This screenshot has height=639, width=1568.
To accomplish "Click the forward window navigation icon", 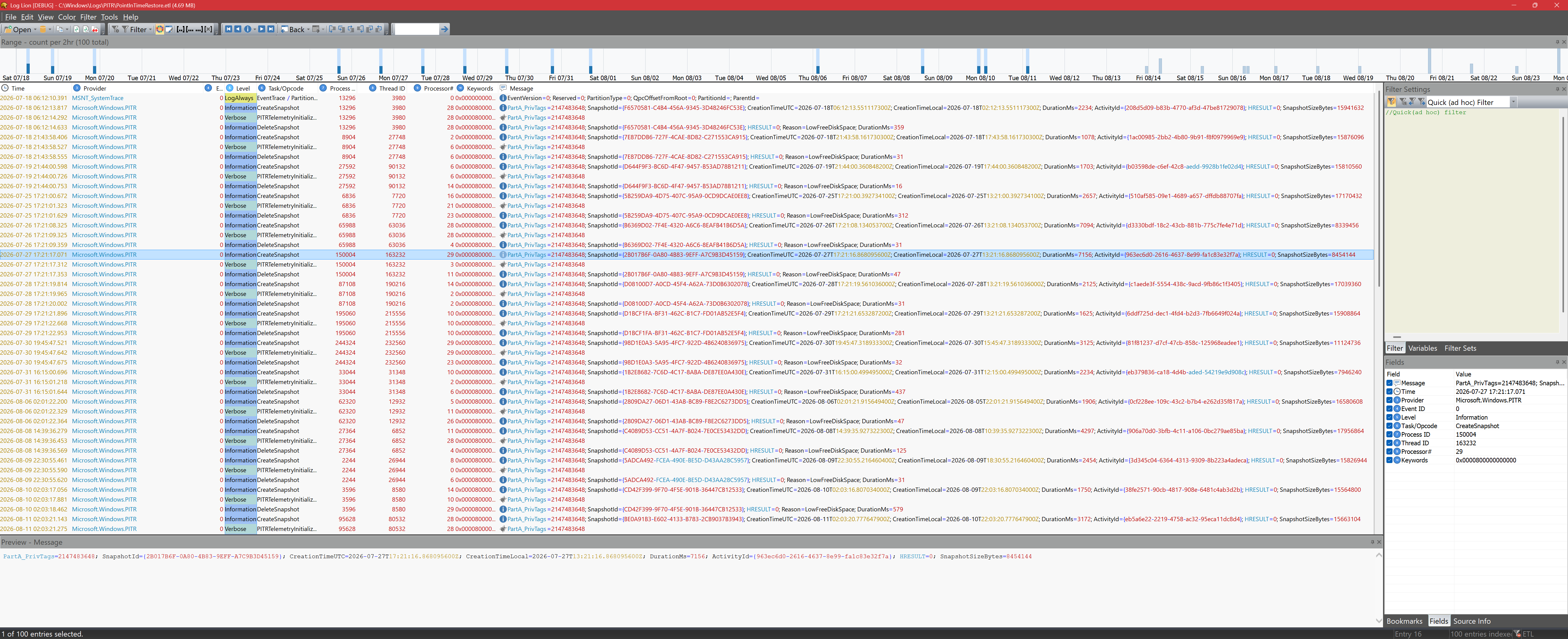I will 316,29.
